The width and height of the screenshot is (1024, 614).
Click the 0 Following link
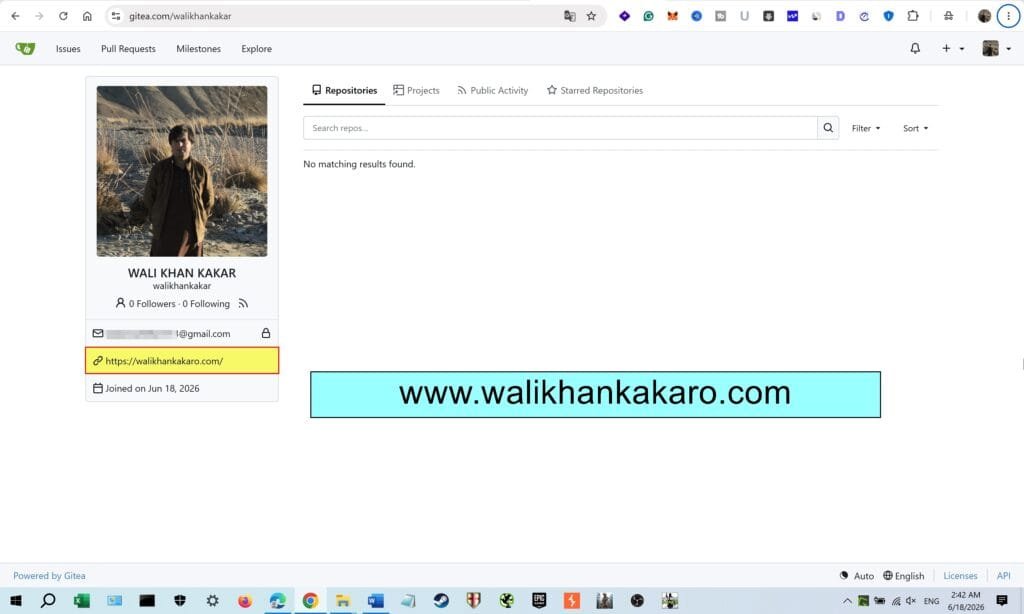point(206,304)
